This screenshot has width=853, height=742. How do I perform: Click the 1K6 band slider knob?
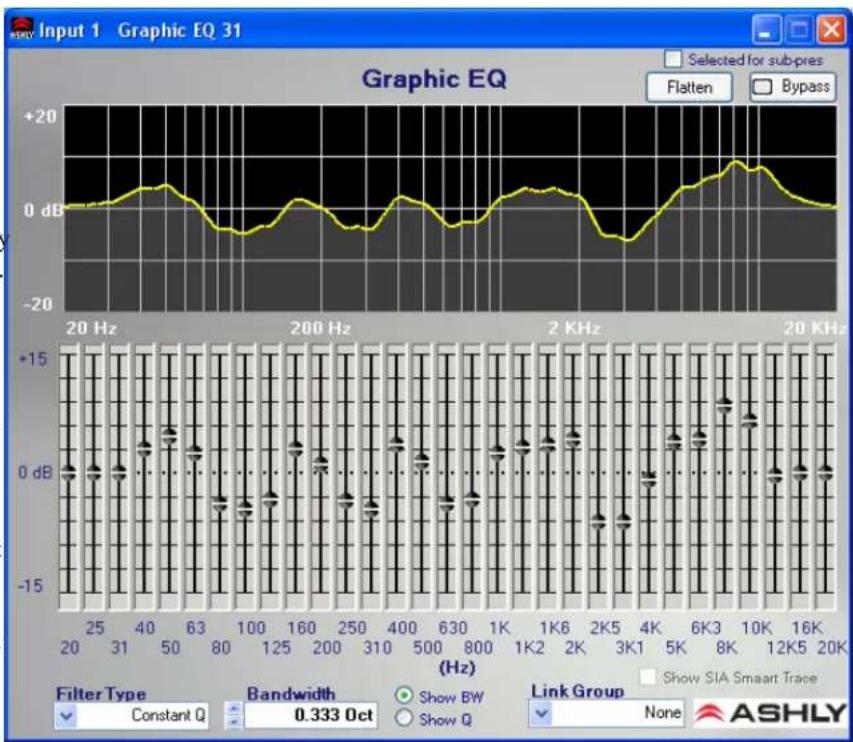click(x=548, y=444)
